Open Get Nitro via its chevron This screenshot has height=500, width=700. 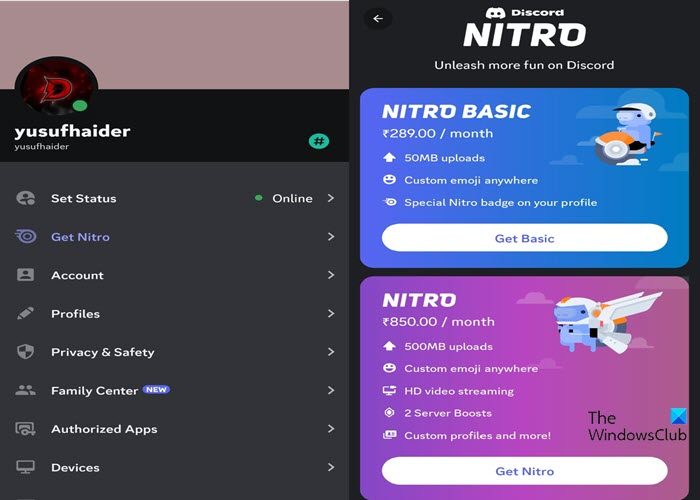click(x=331, y=237)
